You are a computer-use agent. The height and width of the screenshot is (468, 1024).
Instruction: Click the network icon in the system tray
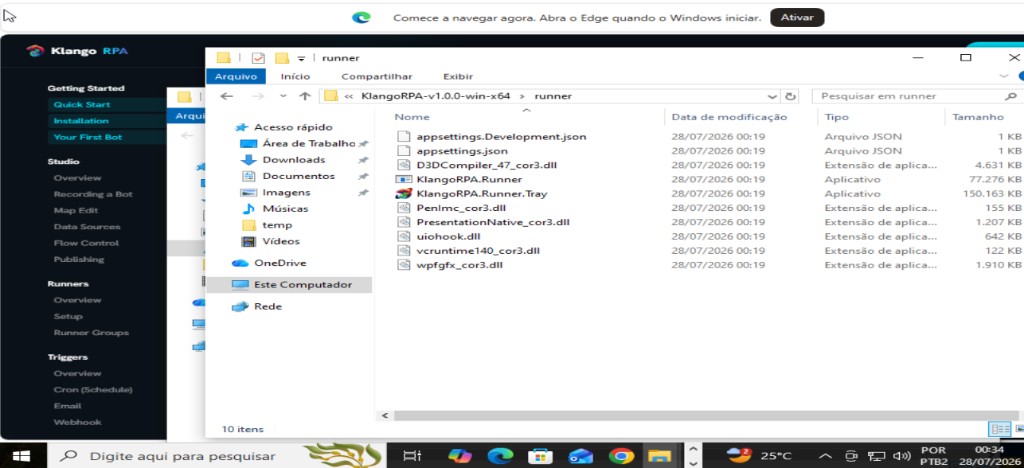(x=876, y=456)
